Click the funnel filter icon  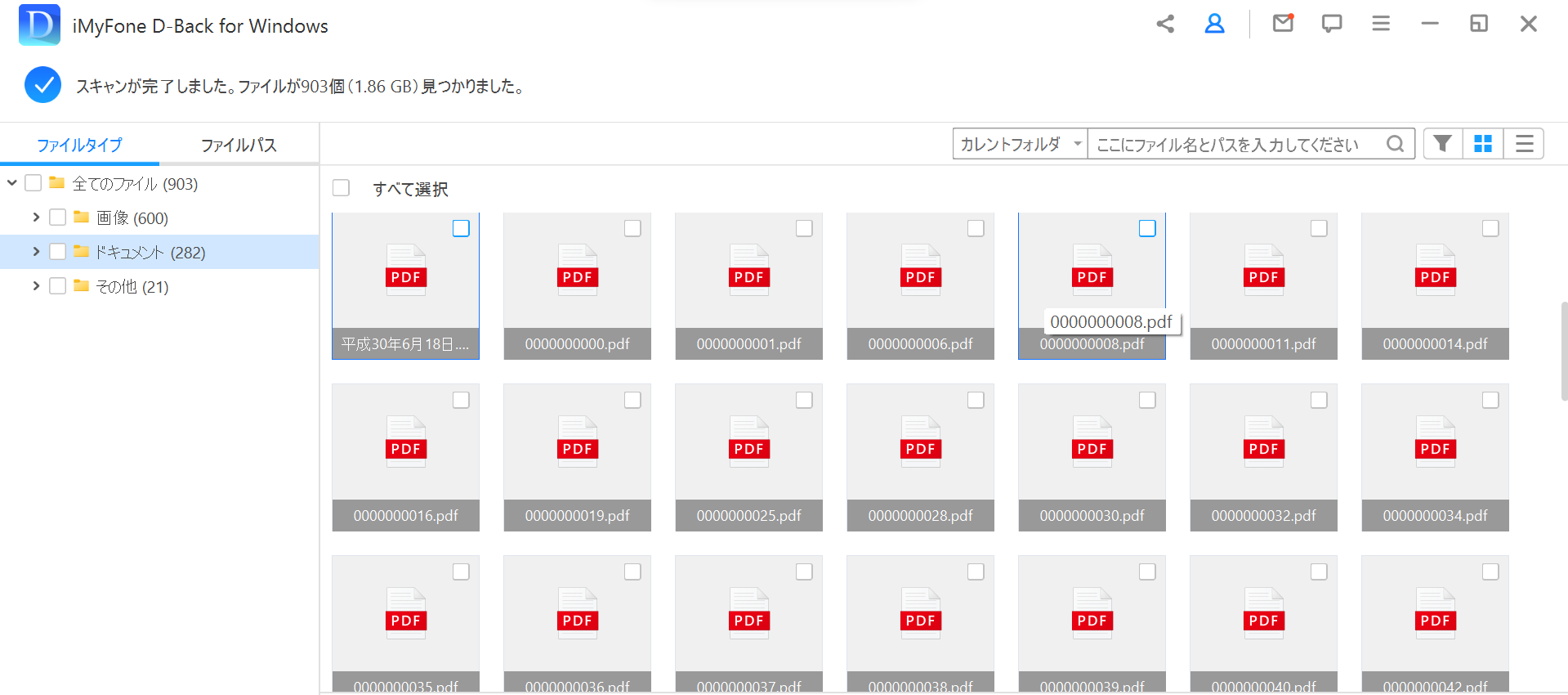(x=1442, y=144)
